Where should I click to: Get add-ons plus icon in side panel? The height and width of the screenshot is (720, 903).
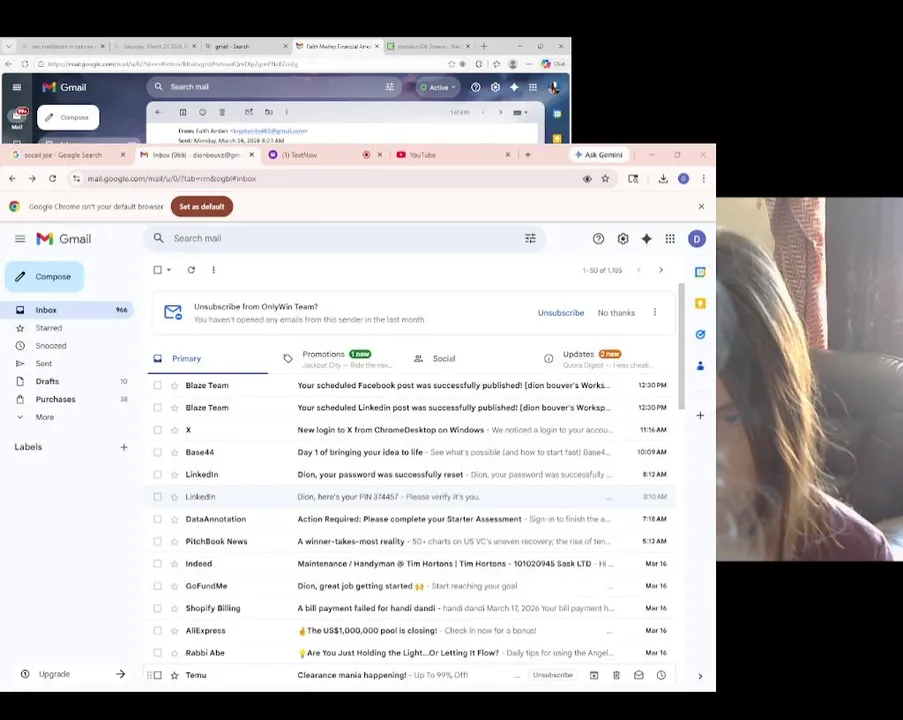(x=700, y=415)
